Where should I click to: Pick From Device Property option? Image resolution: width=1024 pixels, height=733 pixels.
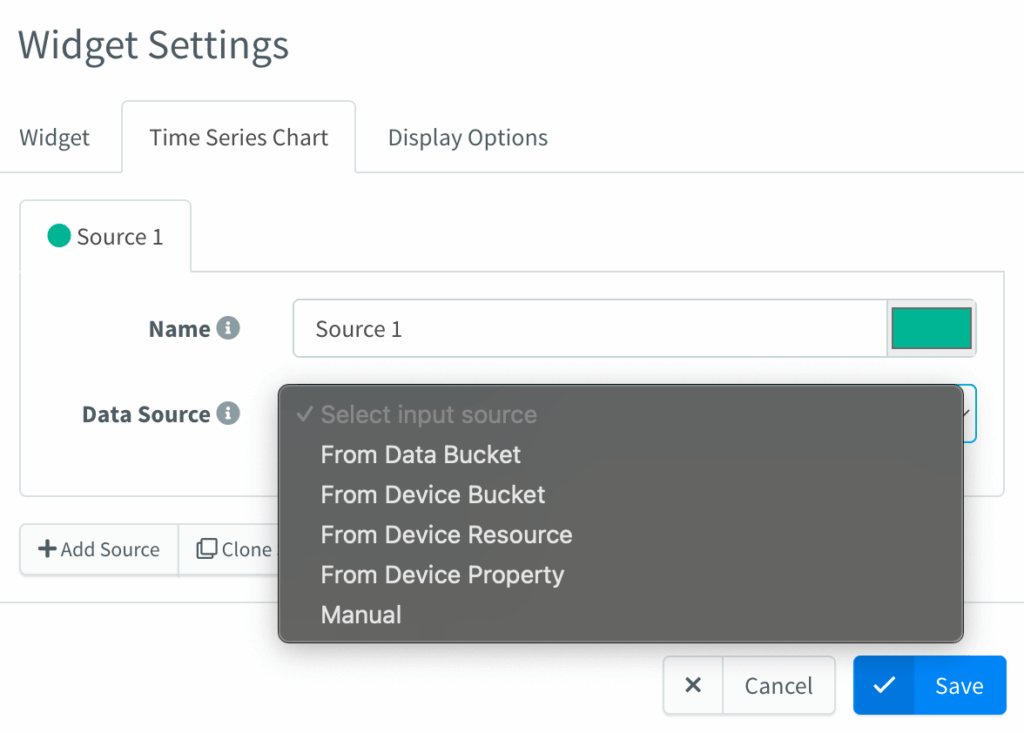620,575
